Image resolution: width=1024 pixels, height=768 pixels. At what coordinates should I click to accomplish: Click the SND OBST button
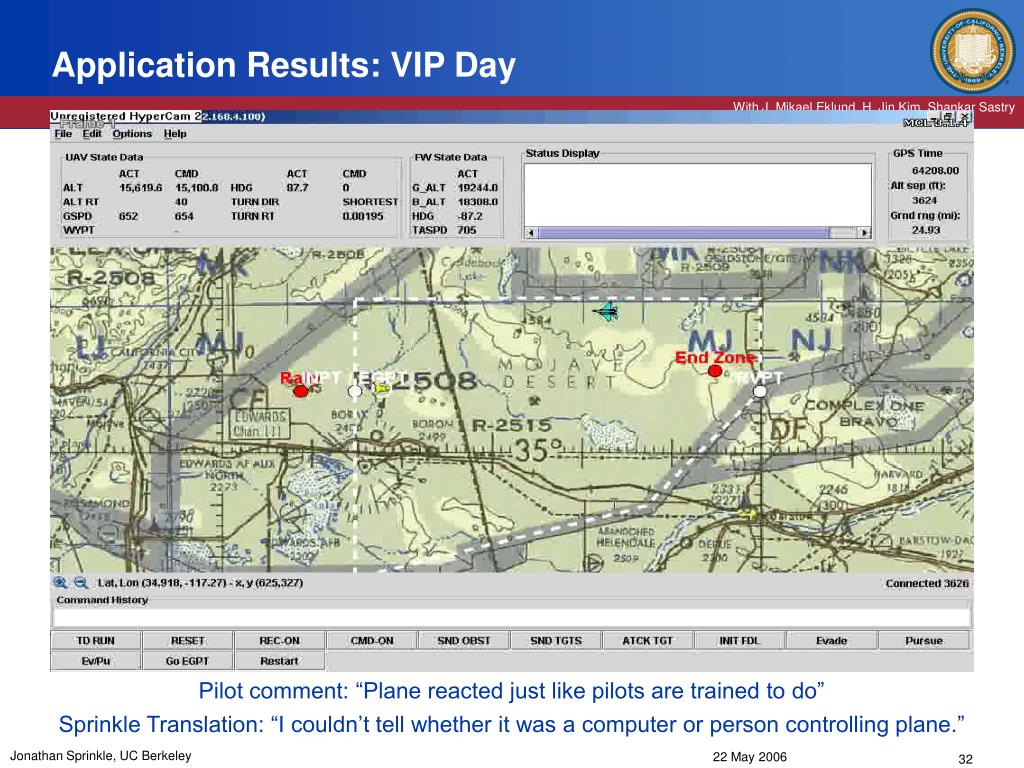(464, 641)
